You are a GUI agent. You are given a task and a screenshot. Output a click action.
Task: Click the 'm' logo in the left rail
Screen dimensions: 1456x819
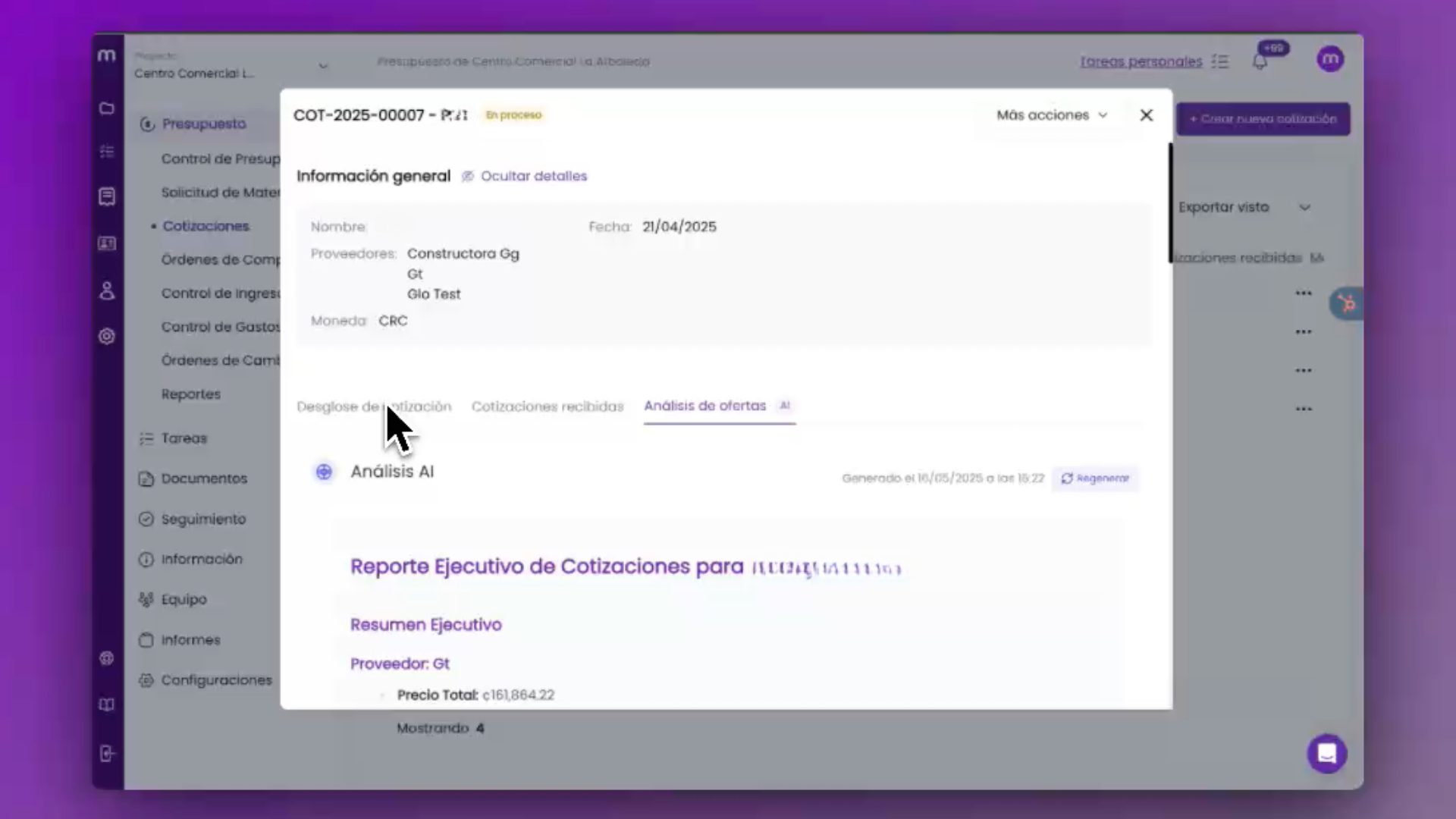[x=107, y=55]
